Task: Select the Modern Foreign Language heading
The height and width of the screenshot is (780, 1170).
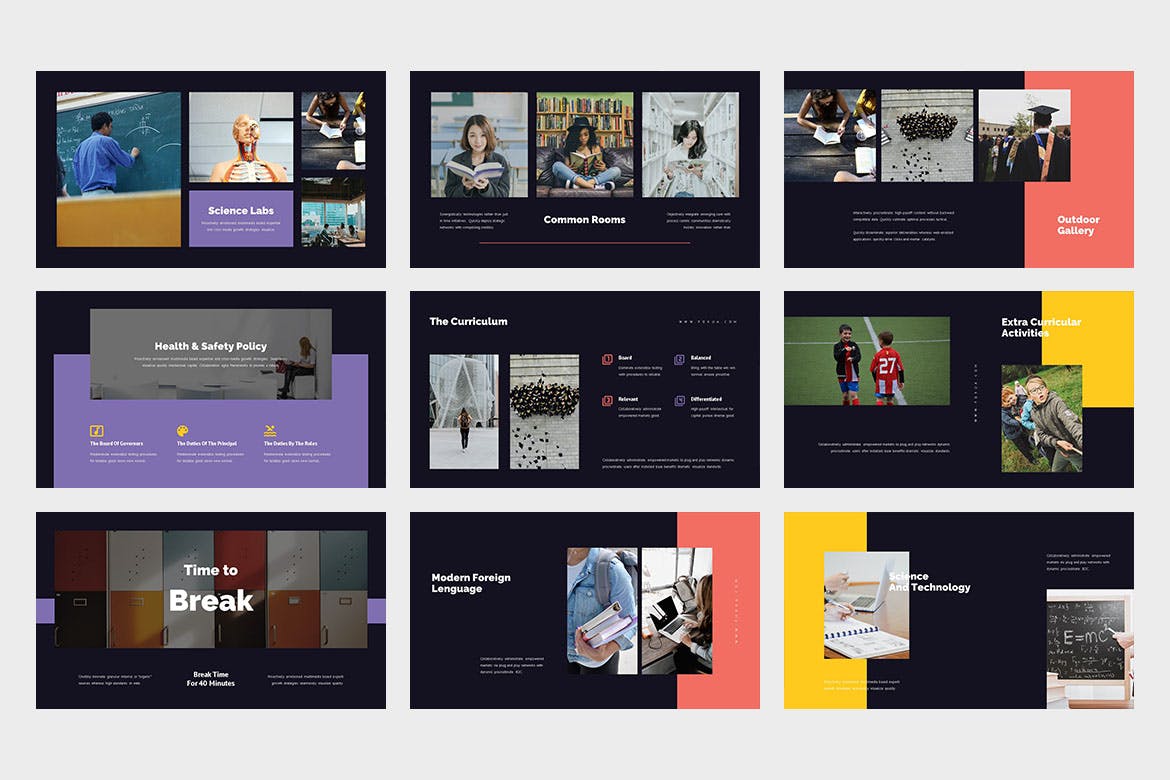Action: click(x=471, y=583)
